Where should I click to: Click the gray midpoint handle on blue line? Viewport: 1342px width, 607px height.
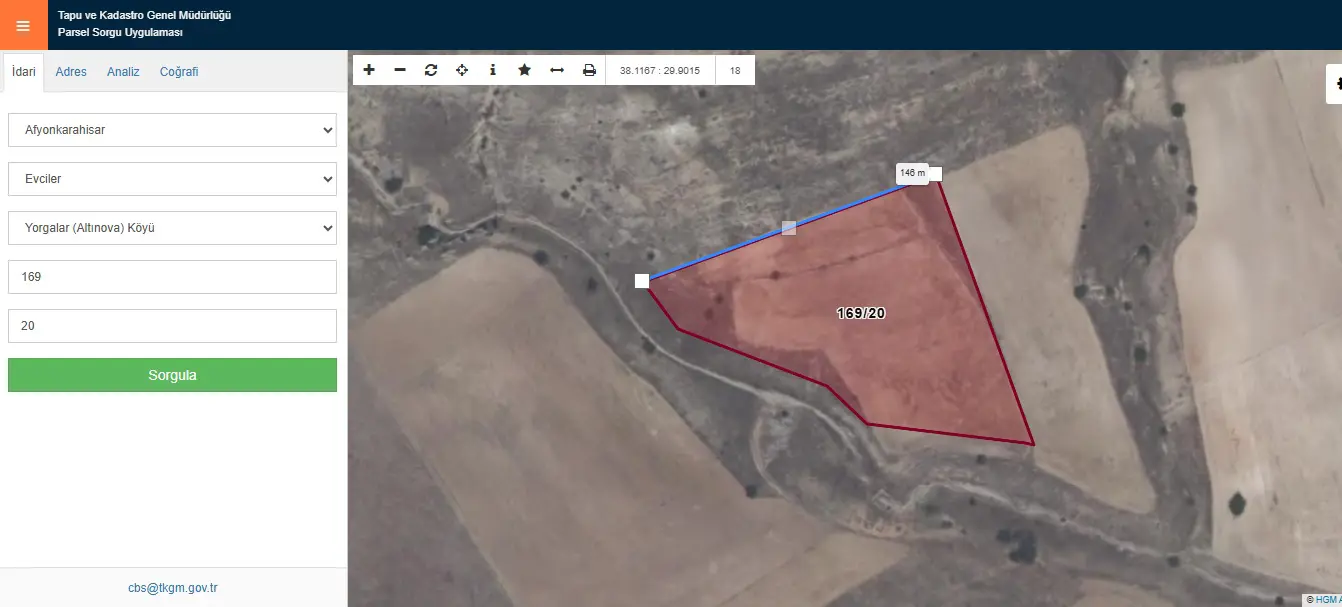pos(789,228)
